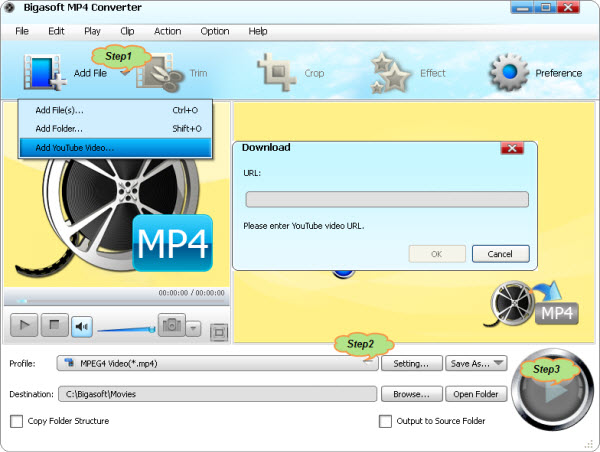Screen dimensions: 600x452
Task: Click the Destination path field
Action: pyautogui.click(x=217, y=394)
